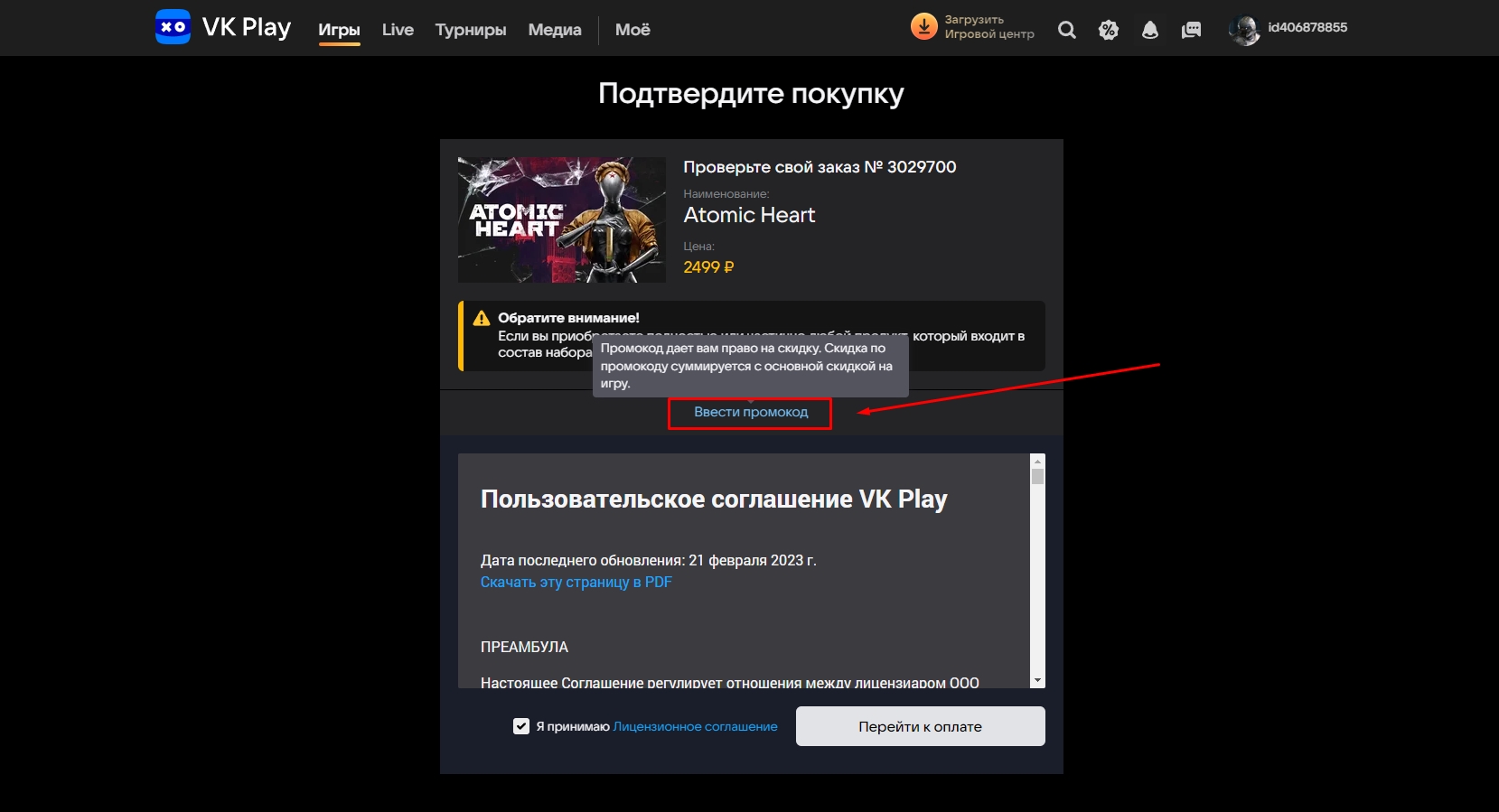Open the notifications bell icon
Screen dimensions: 1499x812
(1150, 30)
